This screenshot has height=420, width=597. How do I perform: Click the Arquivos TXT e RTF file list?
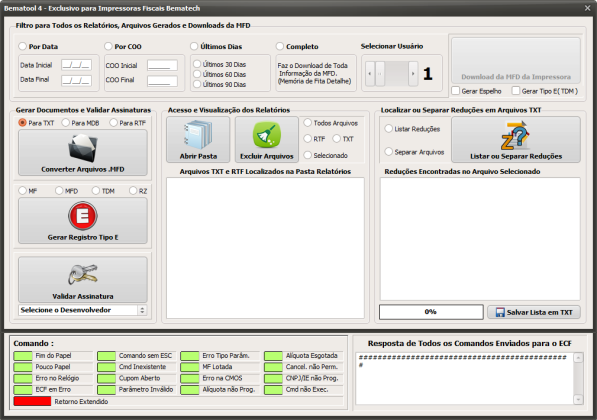coord(265,248)
